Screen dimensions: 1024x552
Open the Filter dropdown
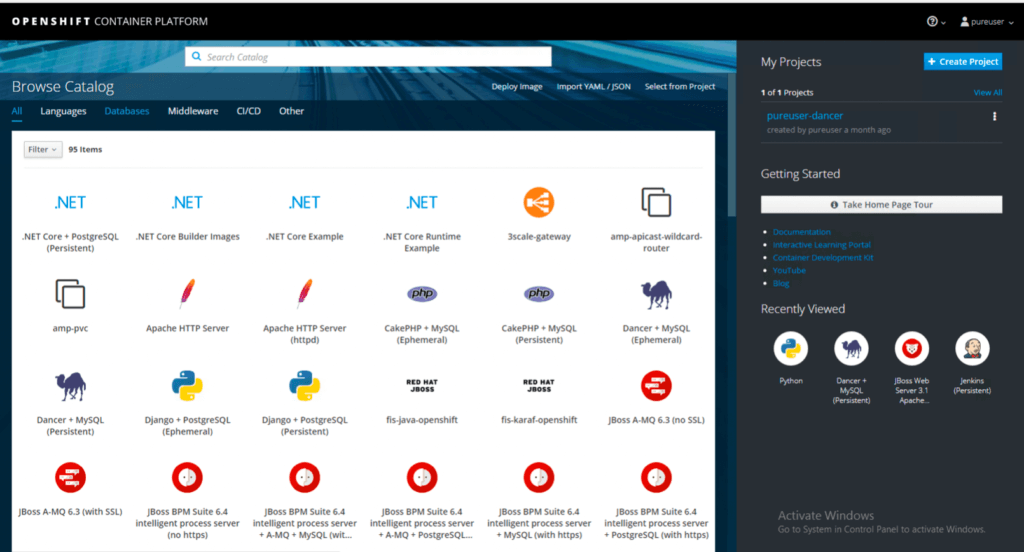(43, 150)
